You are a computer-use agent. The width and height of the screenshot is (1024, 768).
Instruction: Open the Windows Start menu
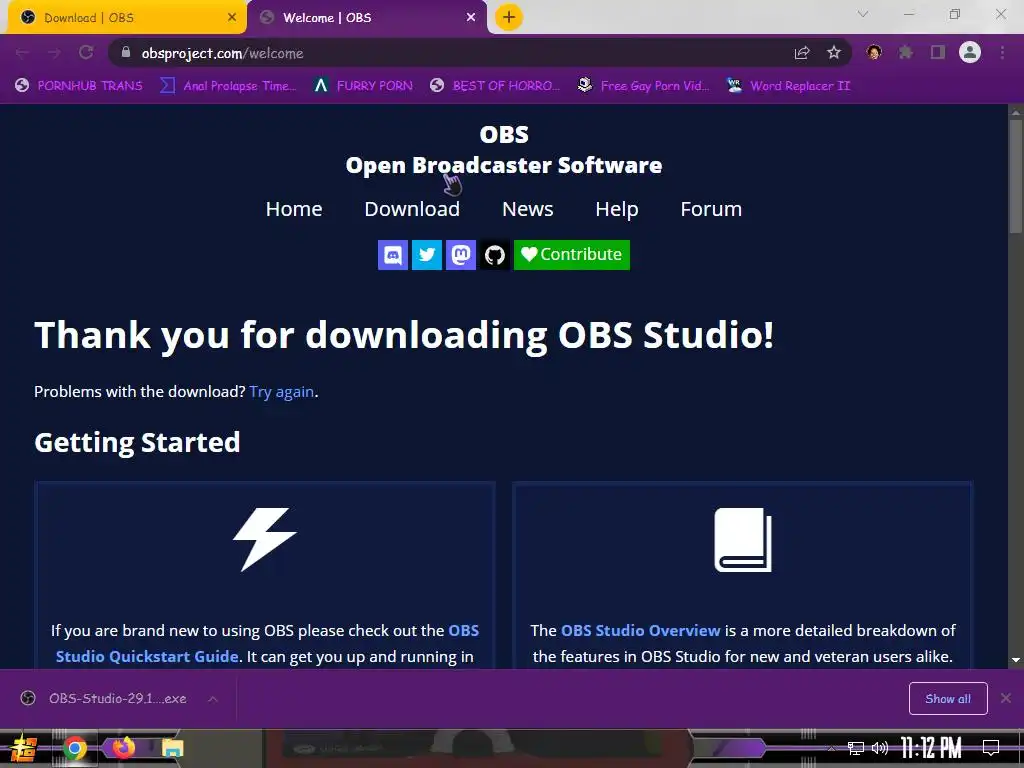tap(24, 748)
